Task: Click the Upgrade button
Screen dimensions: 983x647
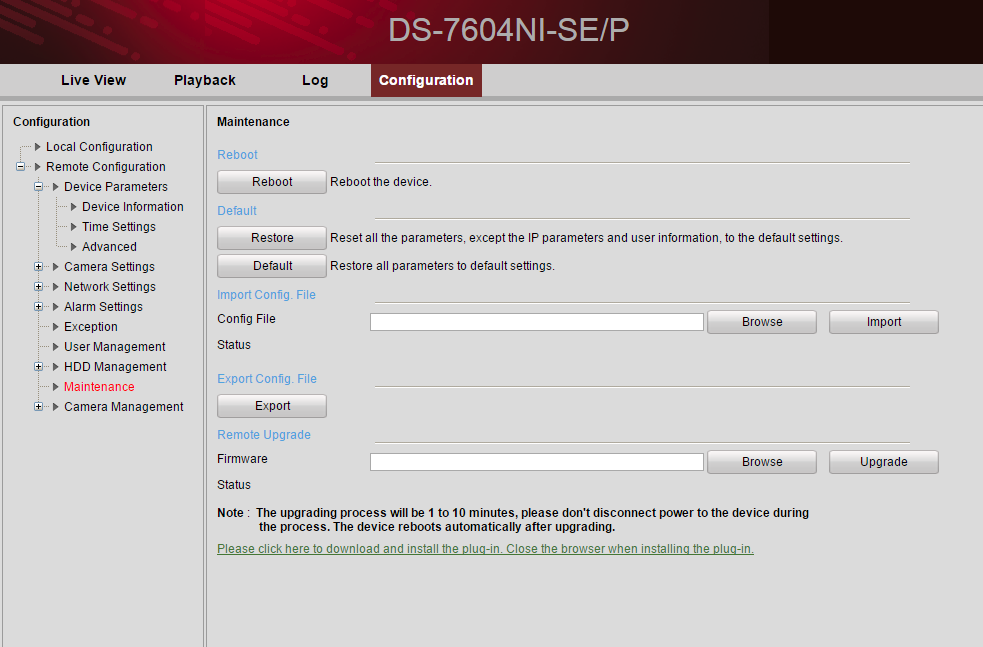Action: [x=883, y=462]
